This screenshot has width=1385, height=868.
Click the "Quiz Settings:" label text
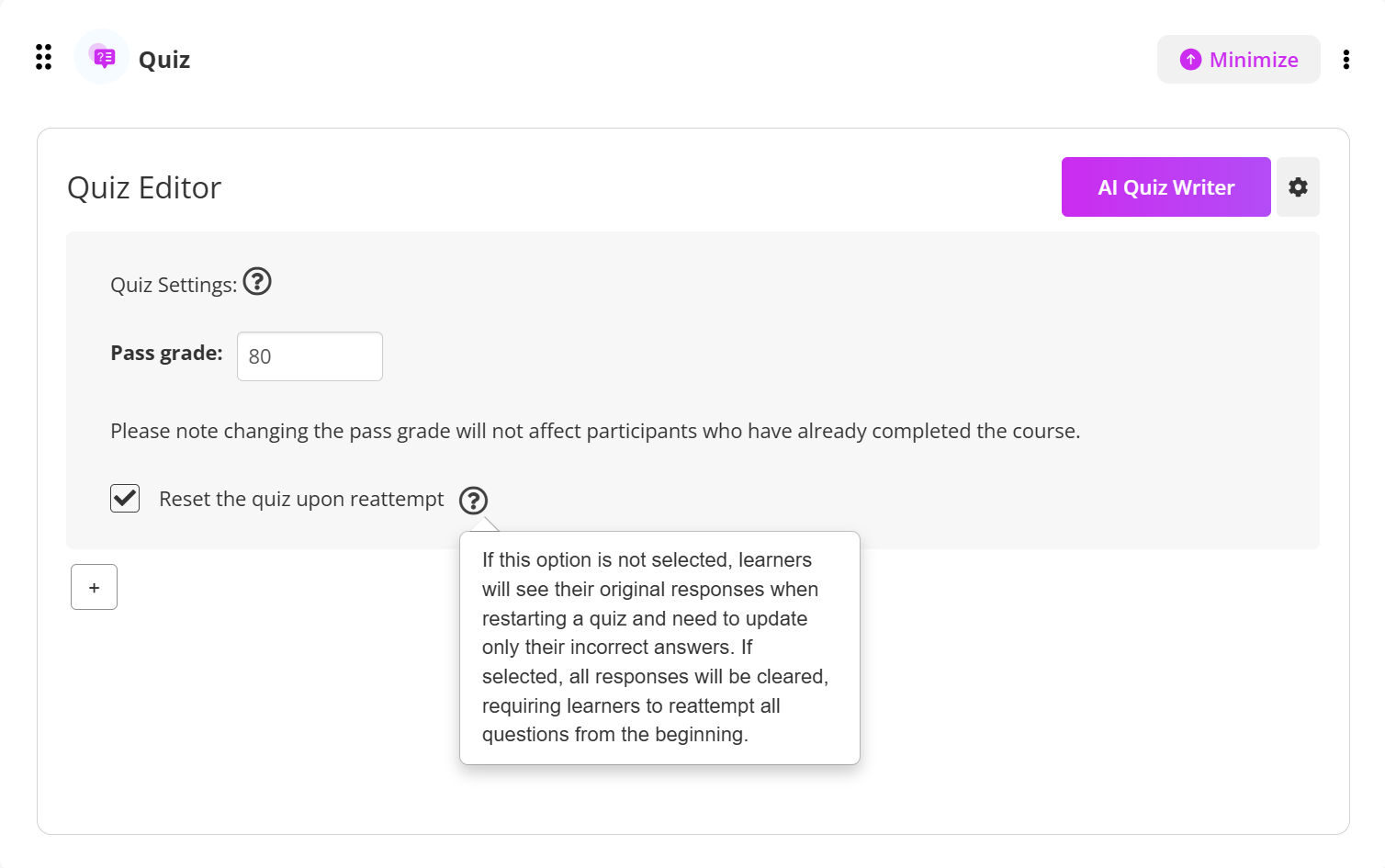pos(173,286)
